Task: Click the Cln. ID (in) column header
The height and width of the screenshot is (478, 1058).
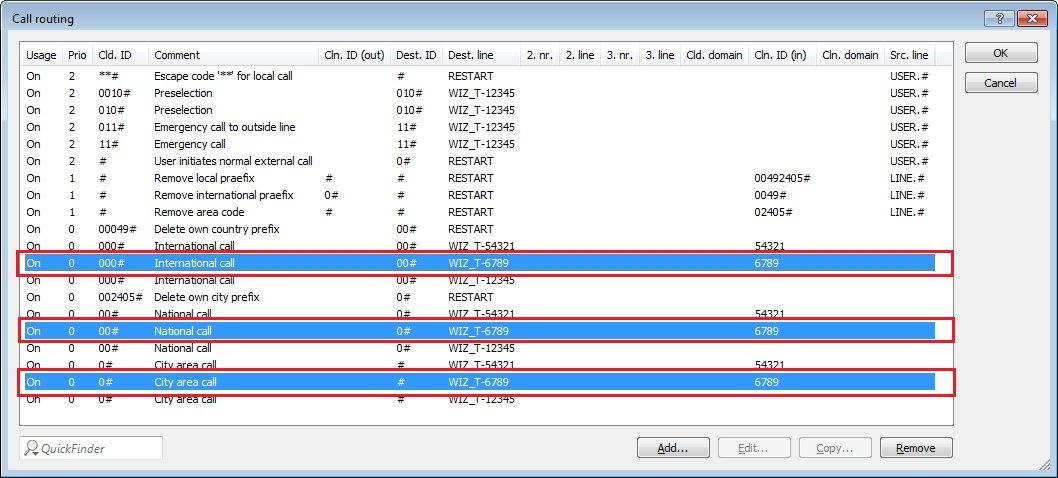Action: (782, 55)
